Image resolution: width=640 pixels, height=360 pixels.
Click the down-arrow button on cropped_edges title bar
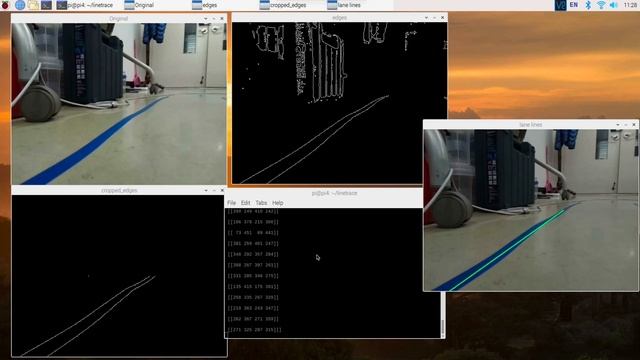(206, 190)
